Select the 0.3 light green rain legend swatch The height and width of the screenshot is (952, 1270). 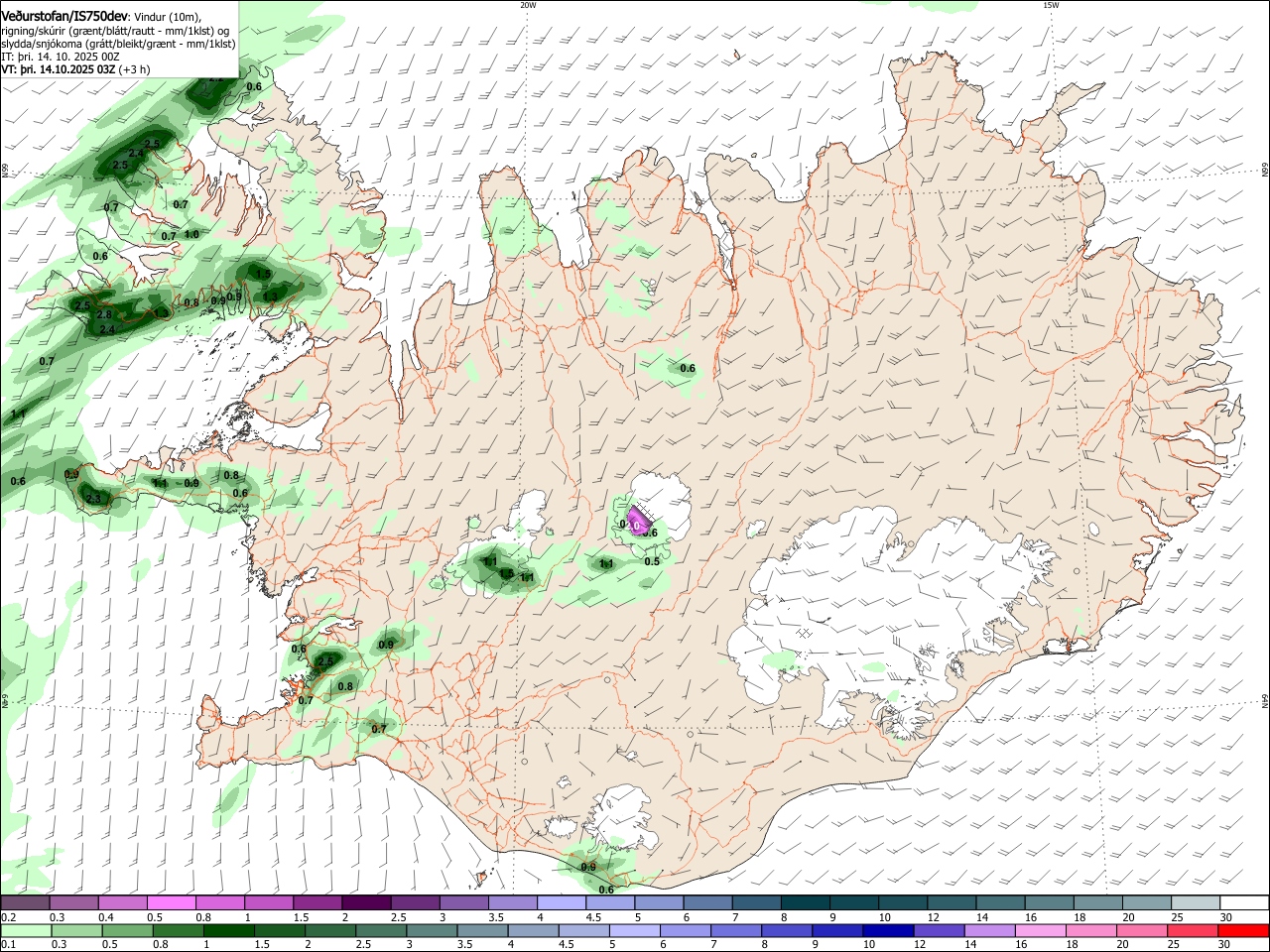pyautogui.click(x=76, y=930)
